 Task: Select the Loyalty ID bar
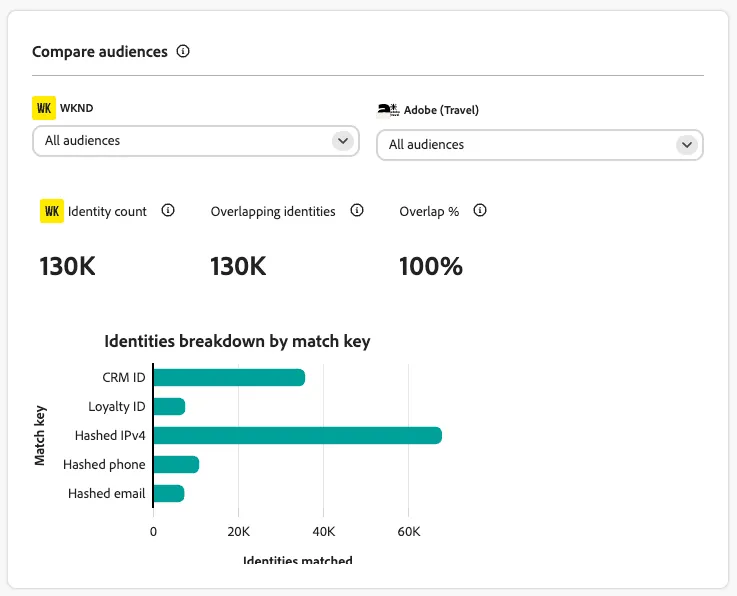point(169,407)
